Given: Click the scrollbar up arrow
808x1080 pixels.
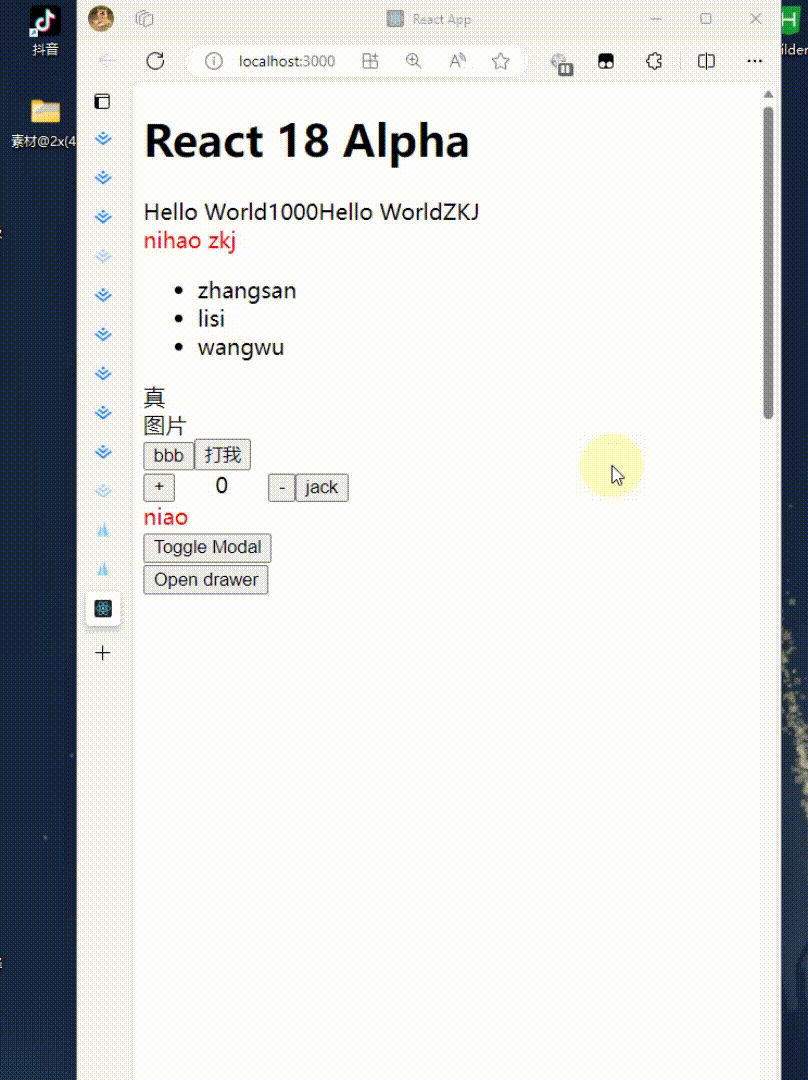Looking at the screenshot, I should coord(768,94).
